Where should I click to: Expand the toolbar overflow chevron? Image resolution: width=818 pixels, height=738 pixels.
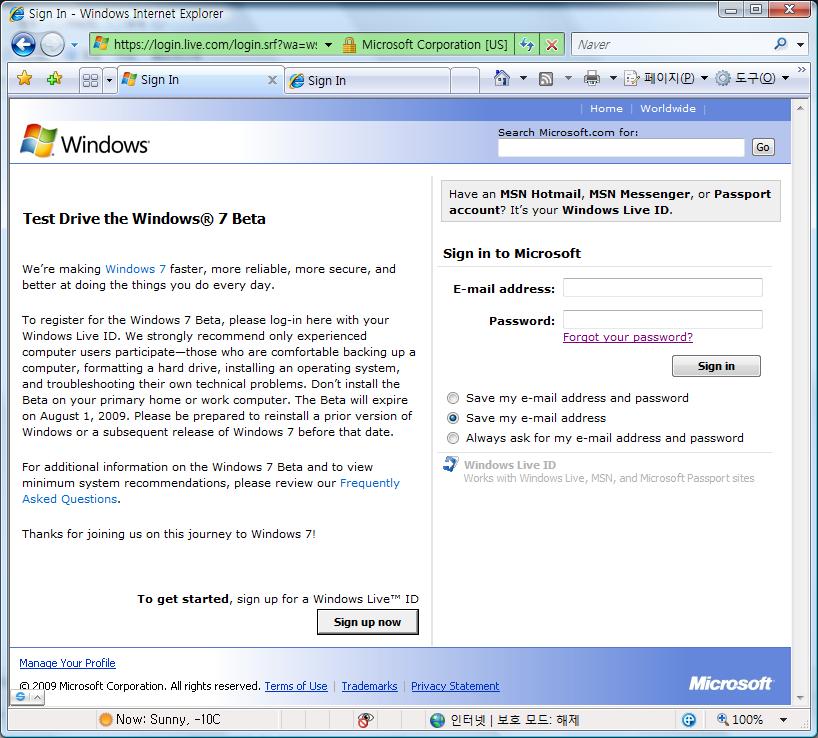[x=801, y=69]
